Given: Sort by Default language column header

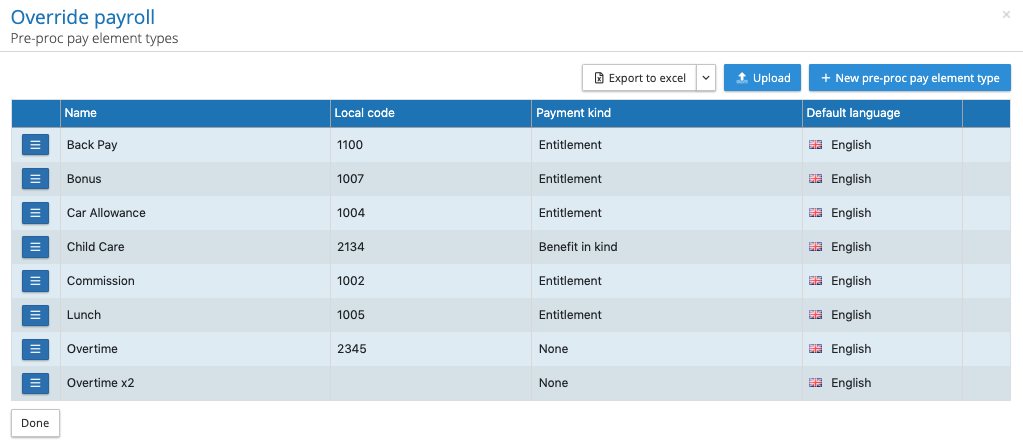Looking at the screenshot, I should [x=853, y=113].
